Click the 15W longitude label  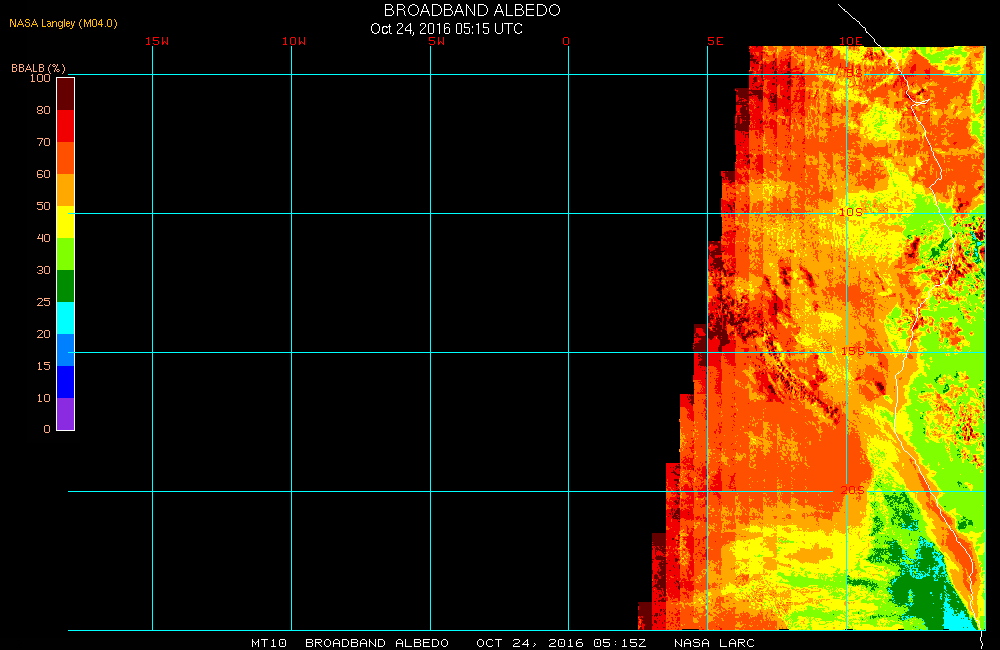coord(156,41)
